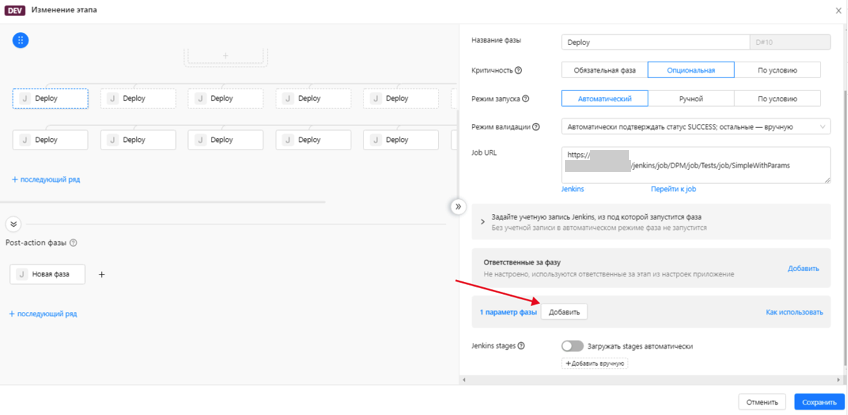The image size is (848, 415).
Task: Click the help icon next to Критичность
Action: [x=518, y=71]
